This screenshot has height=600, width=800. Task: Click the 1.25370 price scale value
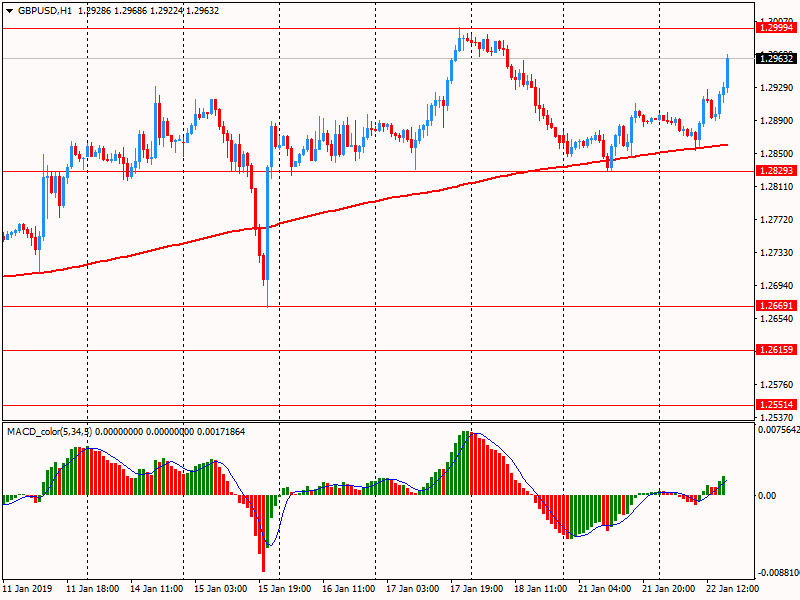coord(777,417)
